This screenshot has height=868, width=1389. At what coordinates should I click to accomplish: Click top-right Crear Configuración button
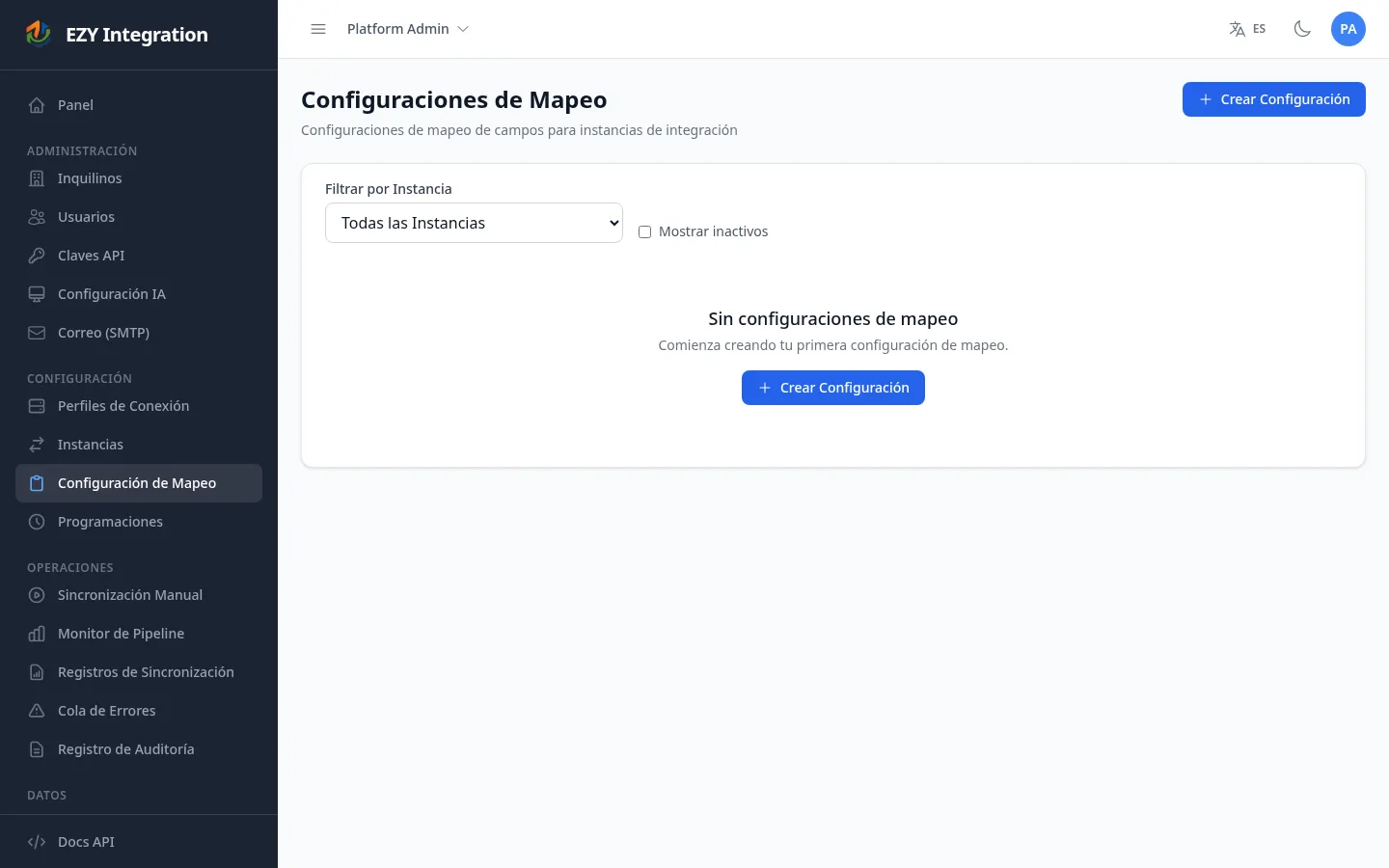click(1273, 99)
